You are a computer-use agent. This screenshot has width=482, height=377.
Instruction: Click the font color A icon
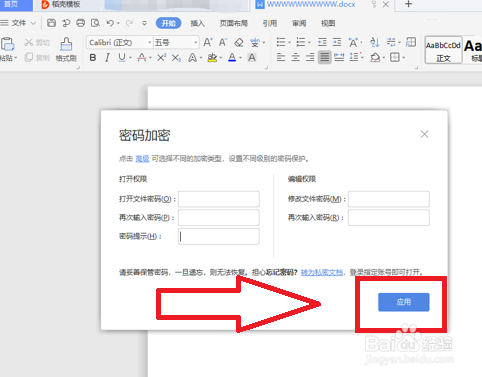click(x=232, y=58)
